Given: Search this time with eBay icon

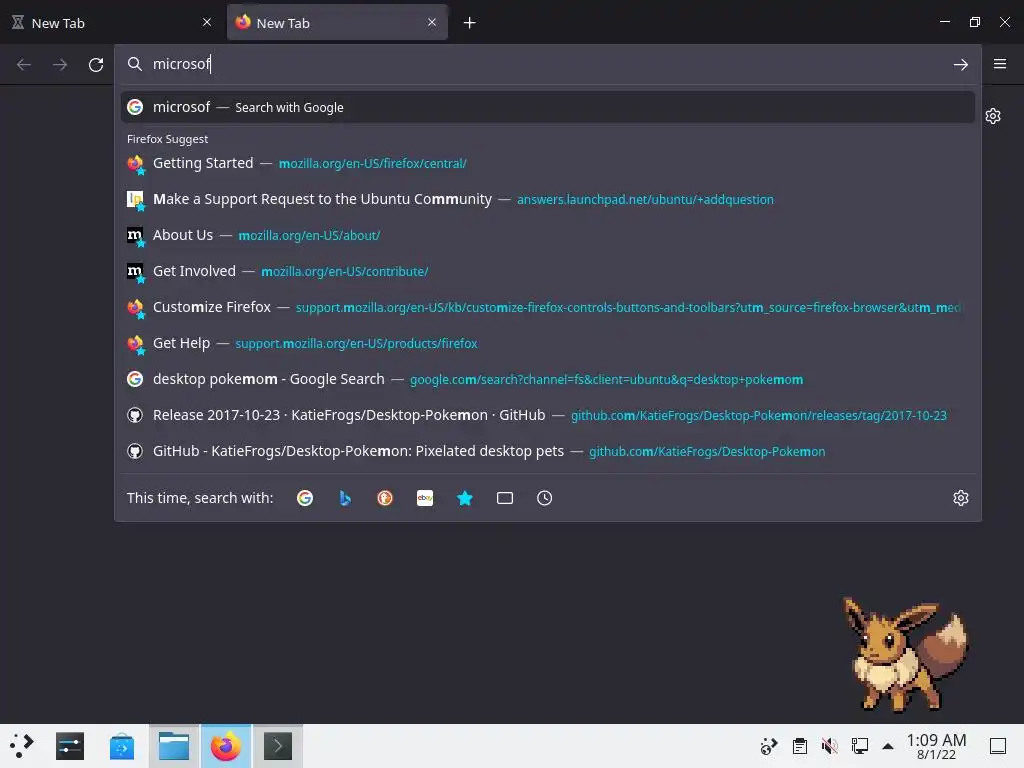Looking at the screenshot, I should point(425,498).
